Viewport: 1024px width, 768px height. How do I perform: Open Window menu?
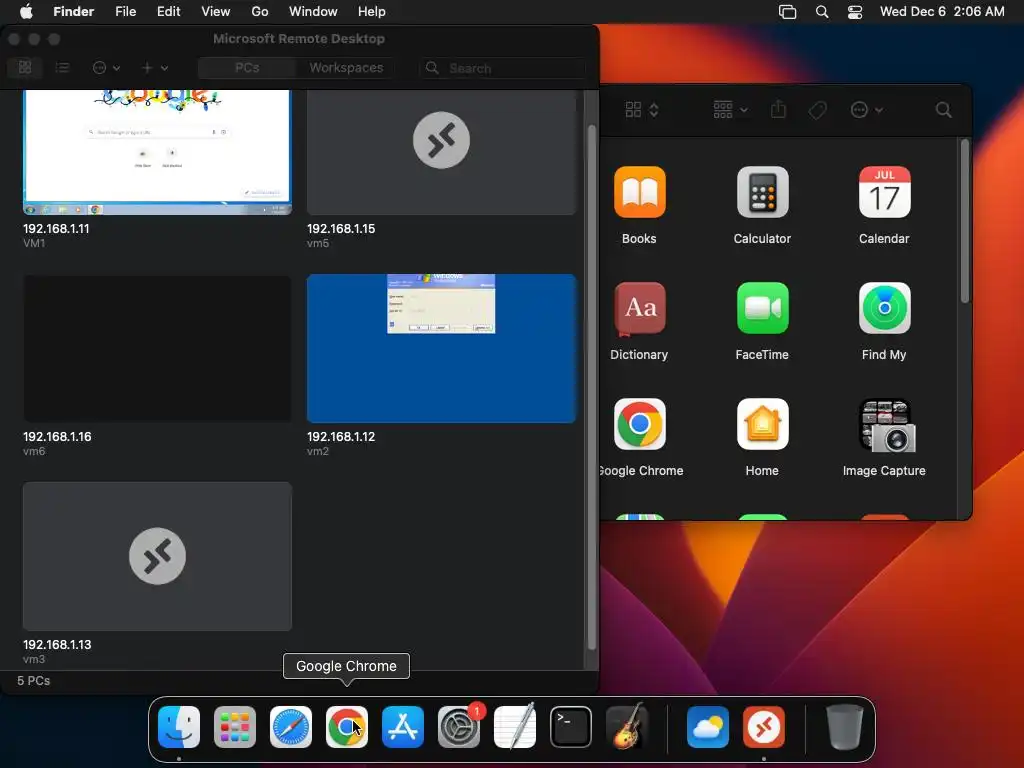pyautogui.click(x=313, y=11)
